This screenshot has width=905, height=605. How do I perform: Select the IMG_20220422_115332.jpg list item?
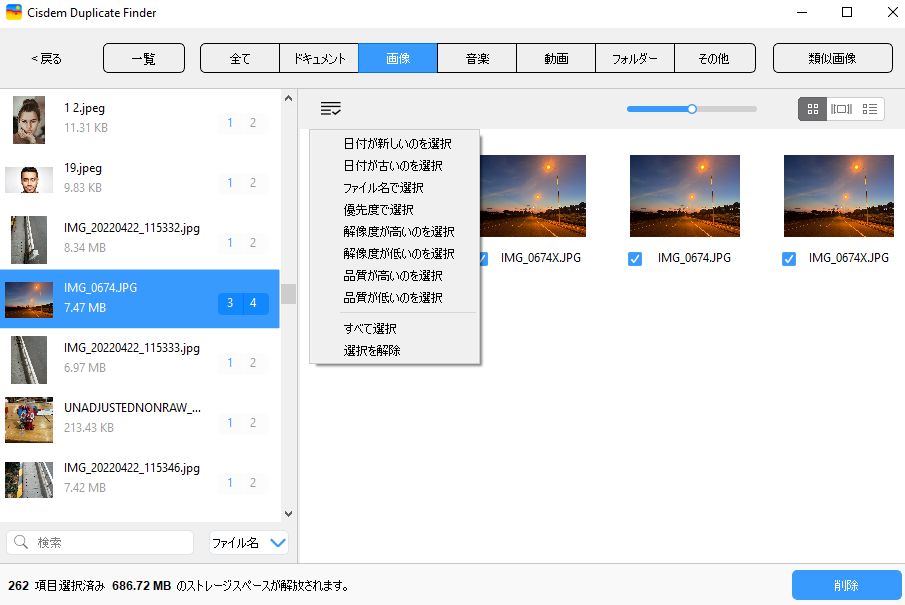[140, 238]
